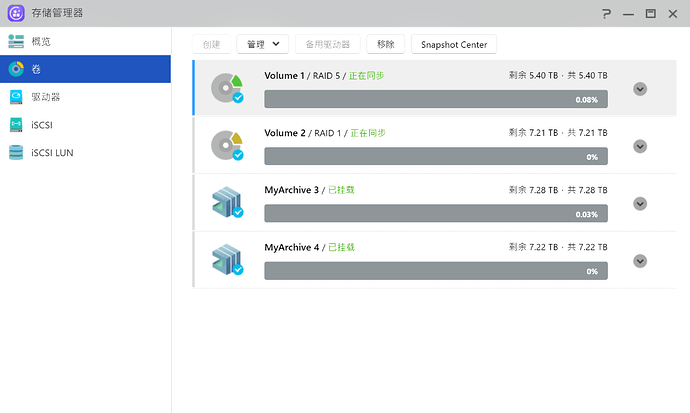Expand Volume 2 details chevron
Image resolution: width=690 pixels, height=413 pixels.
click(x=641, y=146)
